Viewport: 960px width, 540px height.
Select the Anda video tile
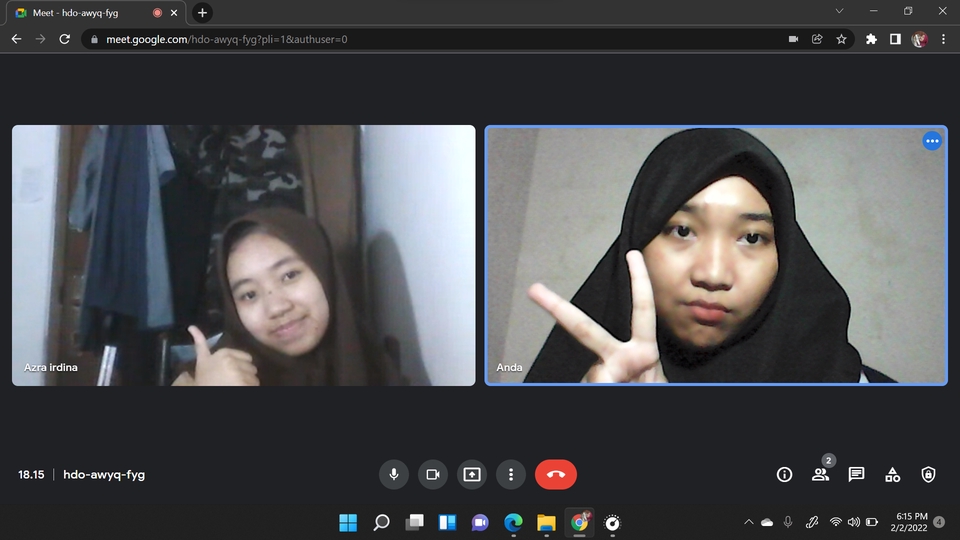pyautogui.click(x=716, y=255)
